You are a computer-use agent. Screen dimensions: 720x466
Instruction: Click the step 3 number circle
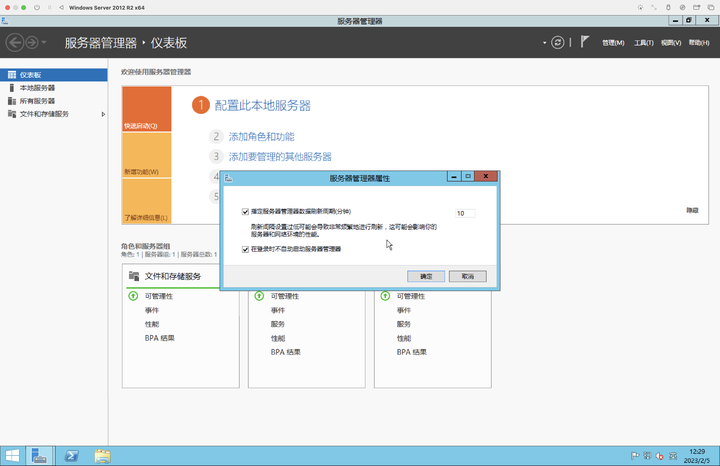[216, 157]
